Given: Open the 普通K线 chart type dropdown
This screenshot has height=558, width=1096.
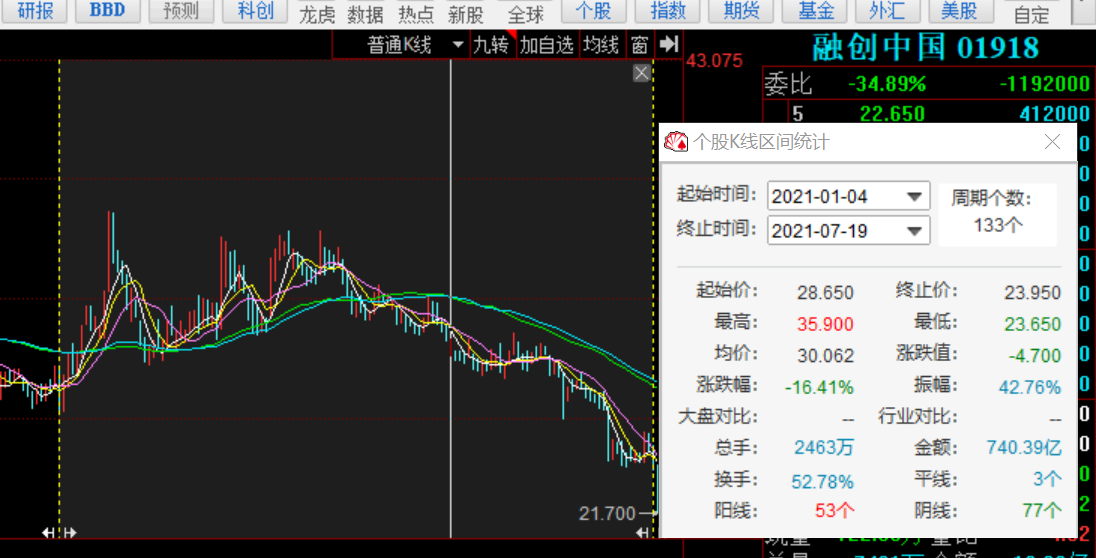Looking at the screenshot, I should click(458, 45).
